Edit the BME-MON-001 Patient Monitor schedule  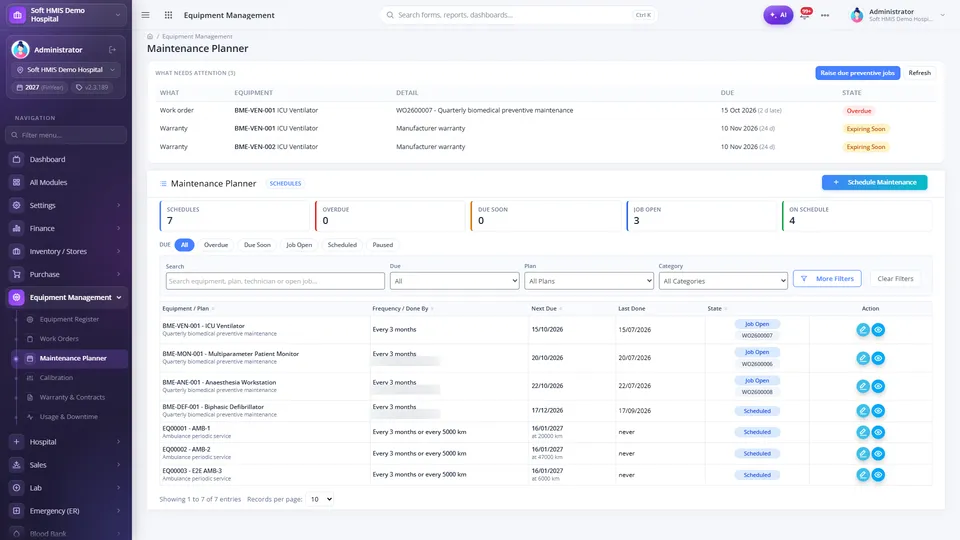click(863, 358)
